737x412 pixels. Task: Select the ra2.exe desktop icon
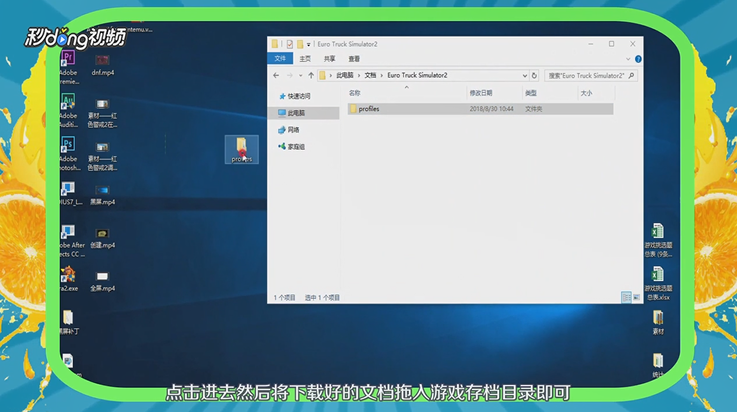[69, 279]
